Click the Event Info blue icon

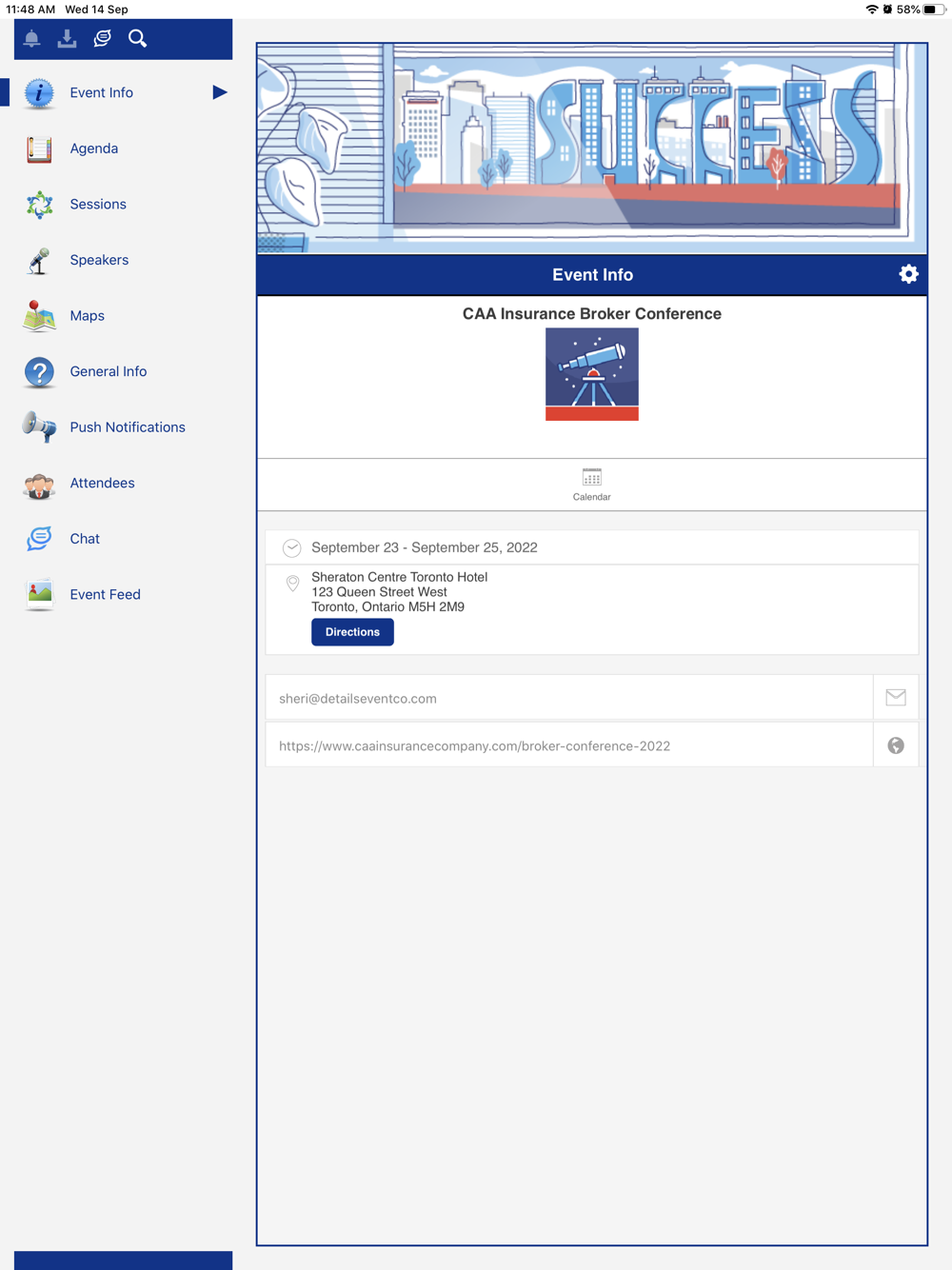(x=39, y=93)
